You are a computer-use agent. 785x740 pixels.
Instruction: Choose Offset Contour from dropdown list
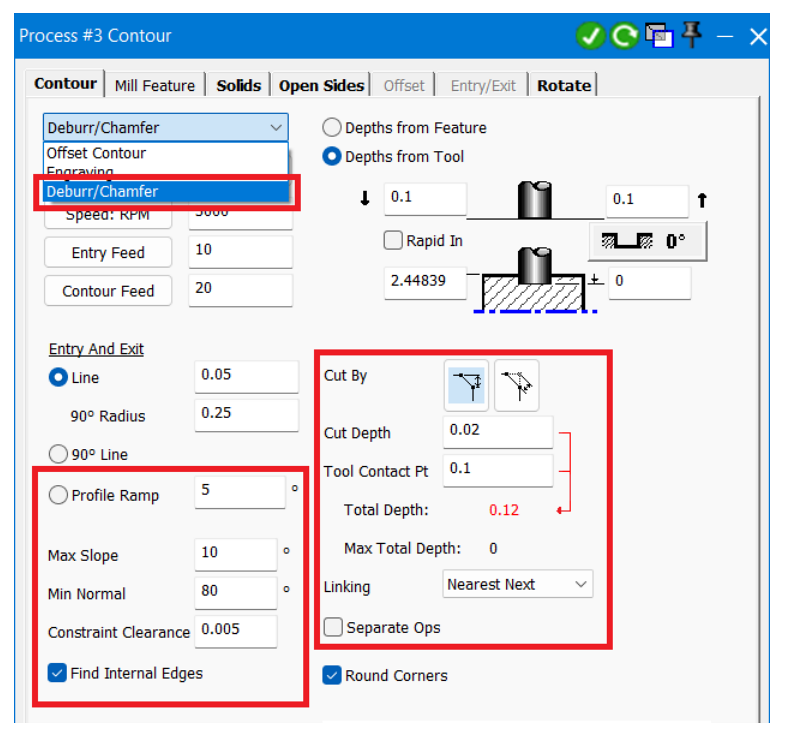[166, 153]
